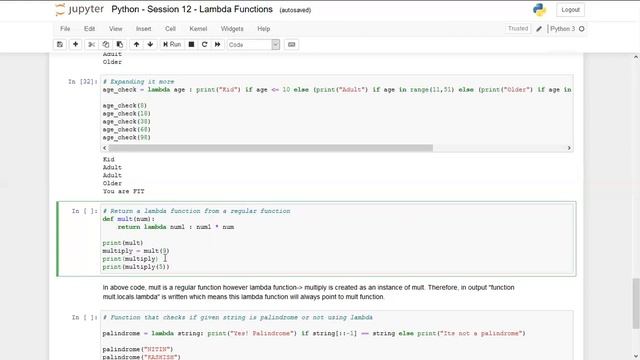Click the page scrollbar's up arrow
This screenshot has width=640, height=360.
click(636, 58)
